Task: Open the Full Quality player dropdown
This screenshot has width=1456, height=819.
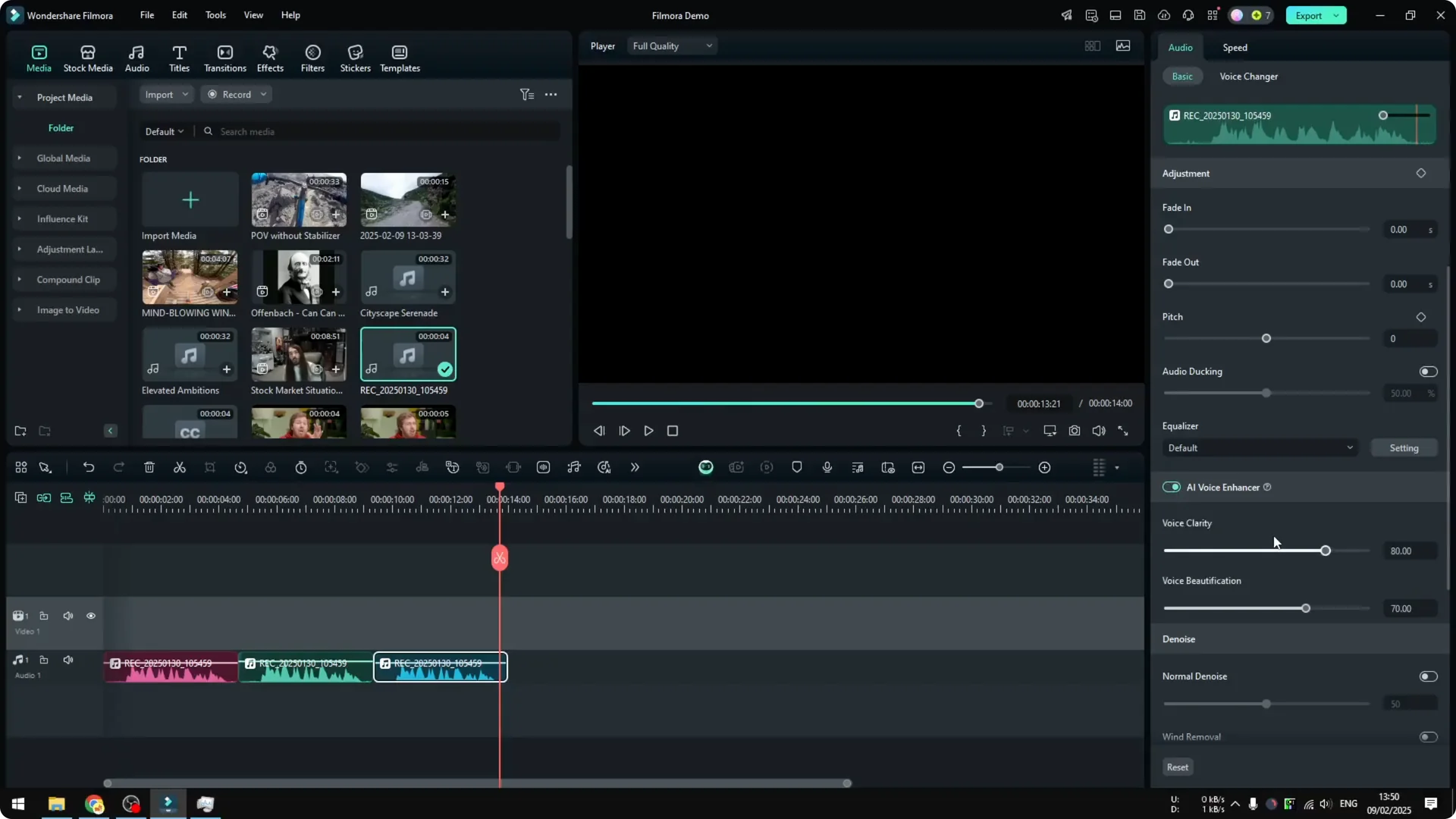Action: click(x=672, y=45)
